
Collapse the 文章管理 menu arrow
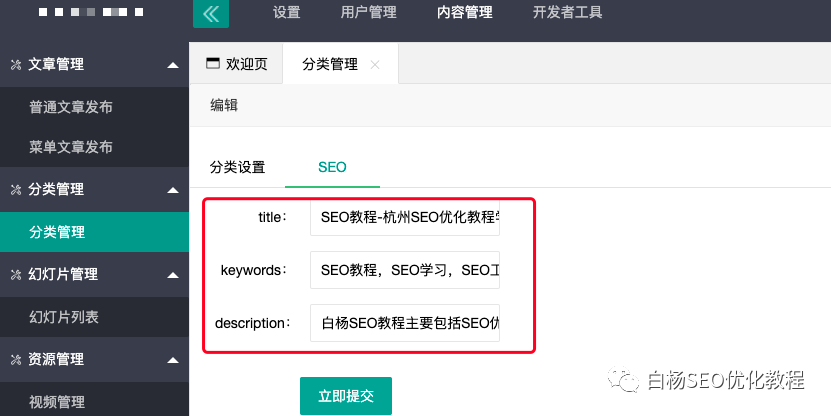[x=172, y=65]
